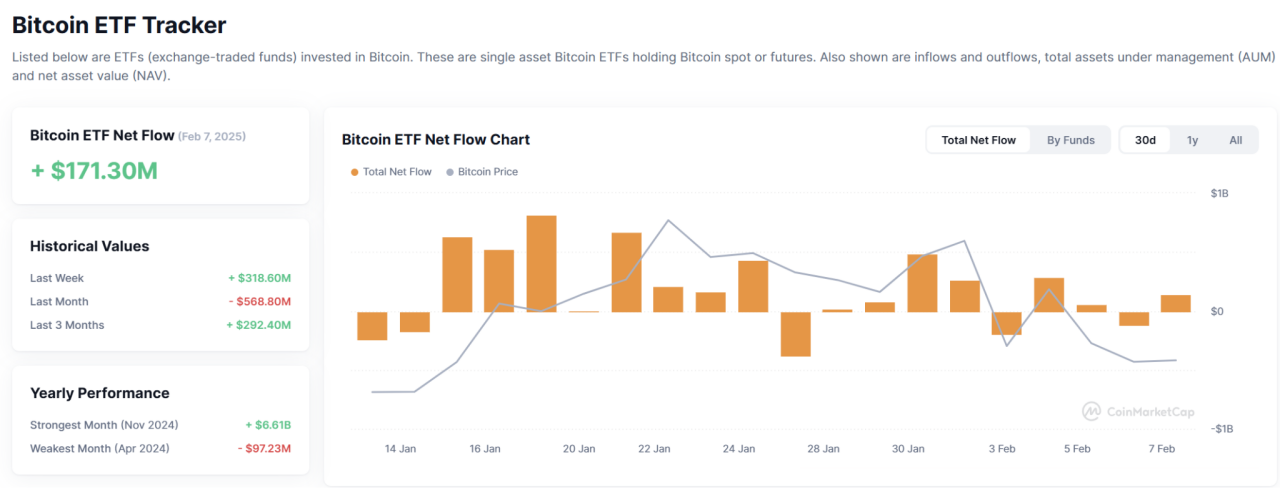Click the largest negative orange bar
The height and width of the screenshot is (488, 1280).
(795, 334)
